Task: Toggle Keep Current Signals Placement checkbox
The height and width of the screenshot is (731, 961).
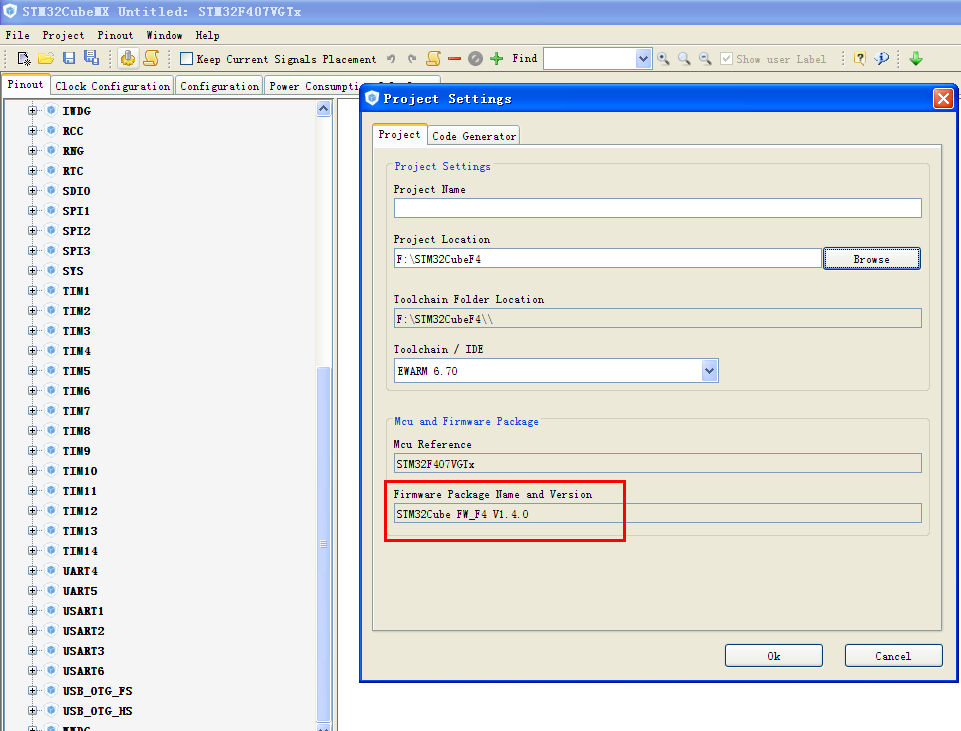Action: tap(186, 59)
